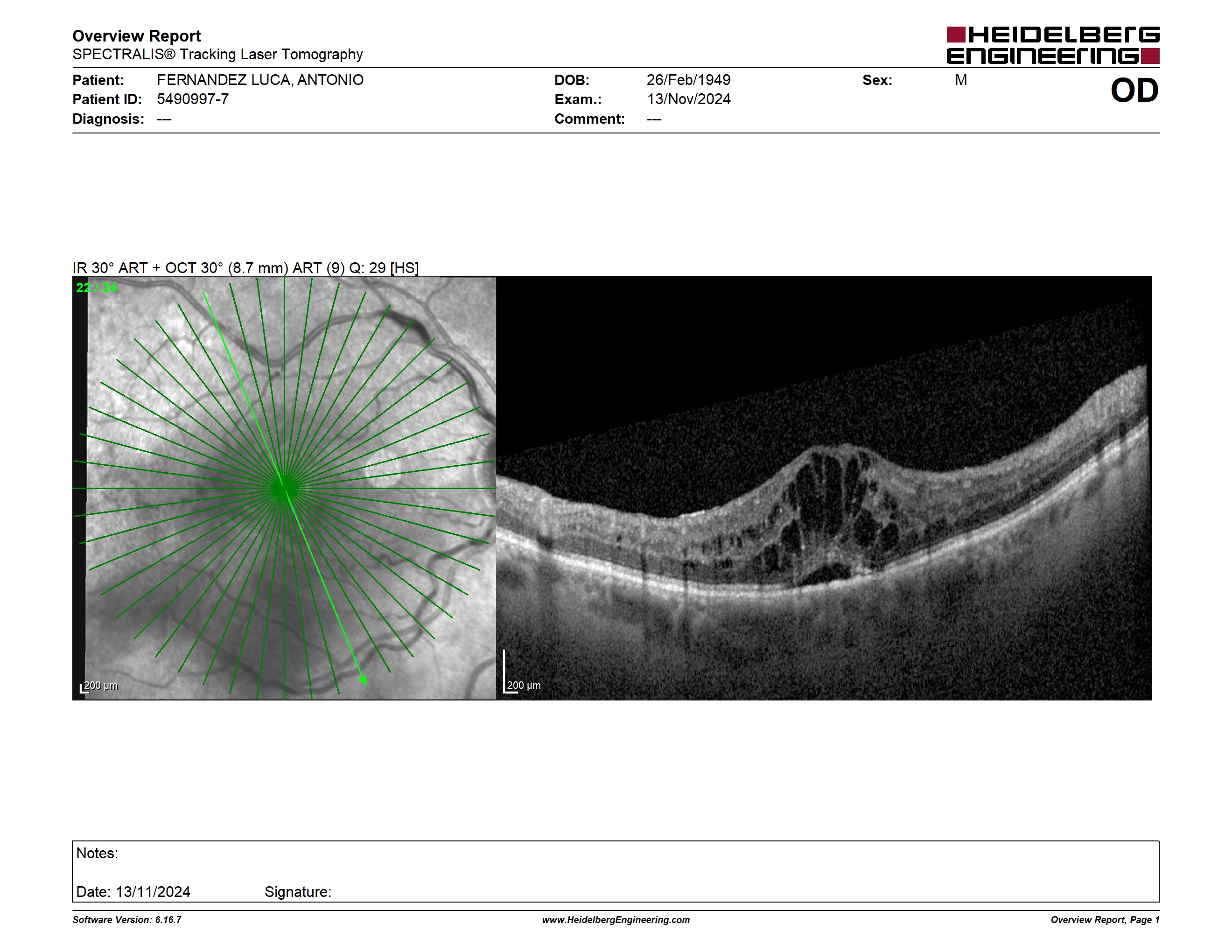Click the Date: 13/11/2024 entry

coord(133,892)
